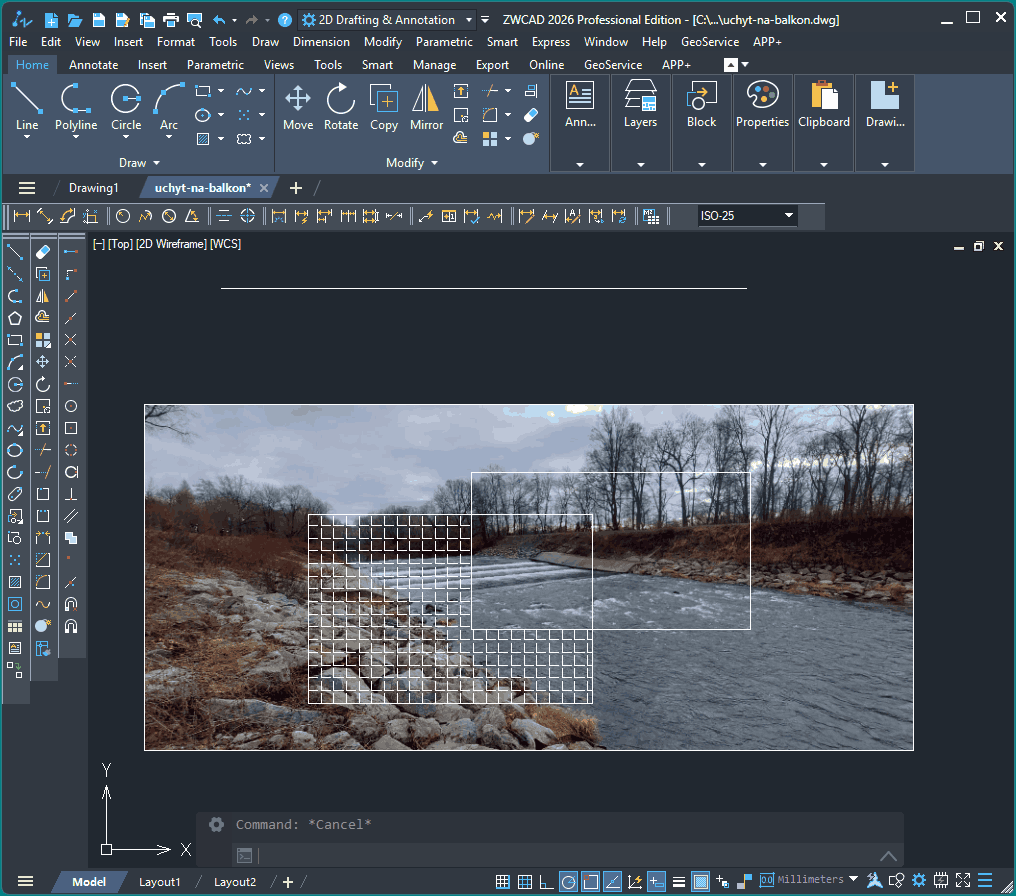1016x896 pixels.
Task: Expand the Block panel dropdown arrow
Action: (701, 165)
